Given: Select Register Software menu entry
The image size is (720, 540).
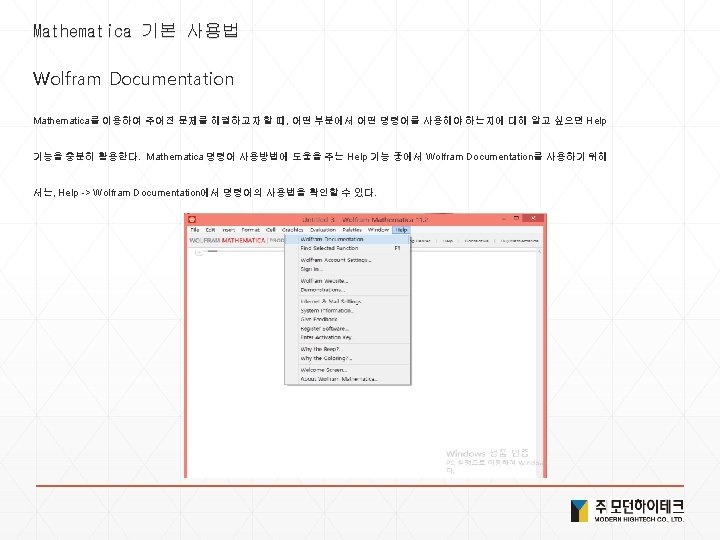Looking at the screenshot, I should [348, 329].
